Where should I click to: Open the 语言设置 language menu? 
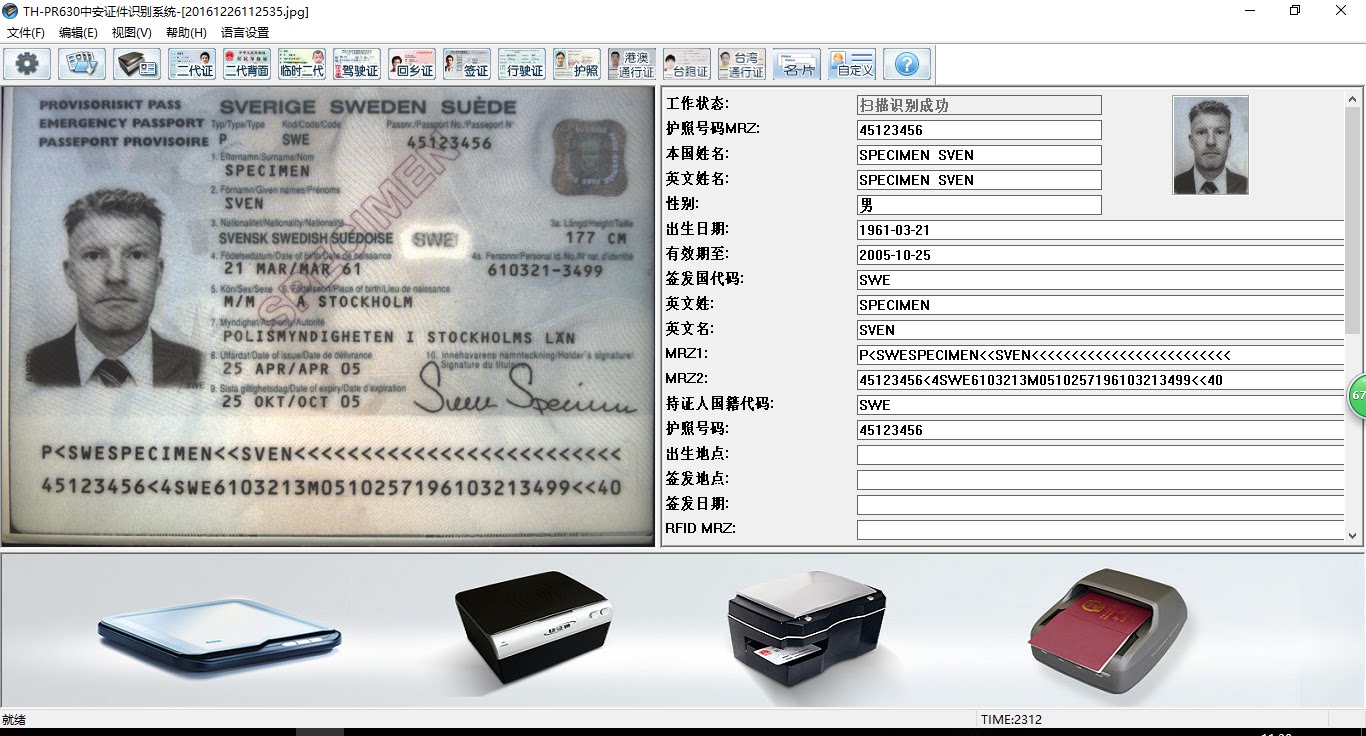[245, 33]
